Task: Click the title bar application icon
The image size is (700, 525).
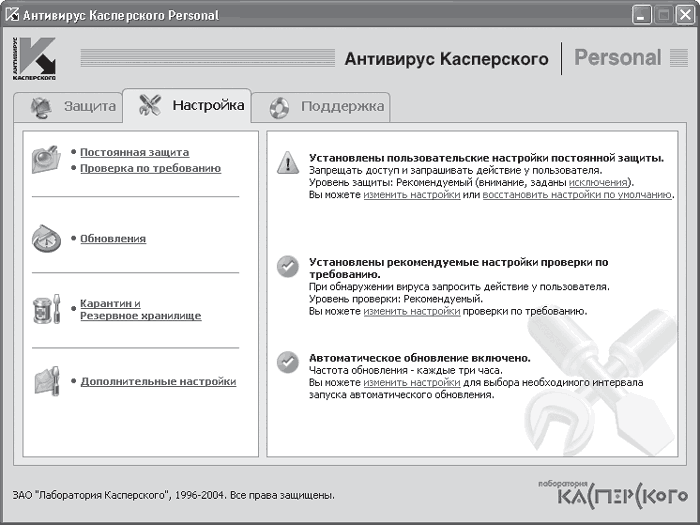Action: click(x=12, y=15)
